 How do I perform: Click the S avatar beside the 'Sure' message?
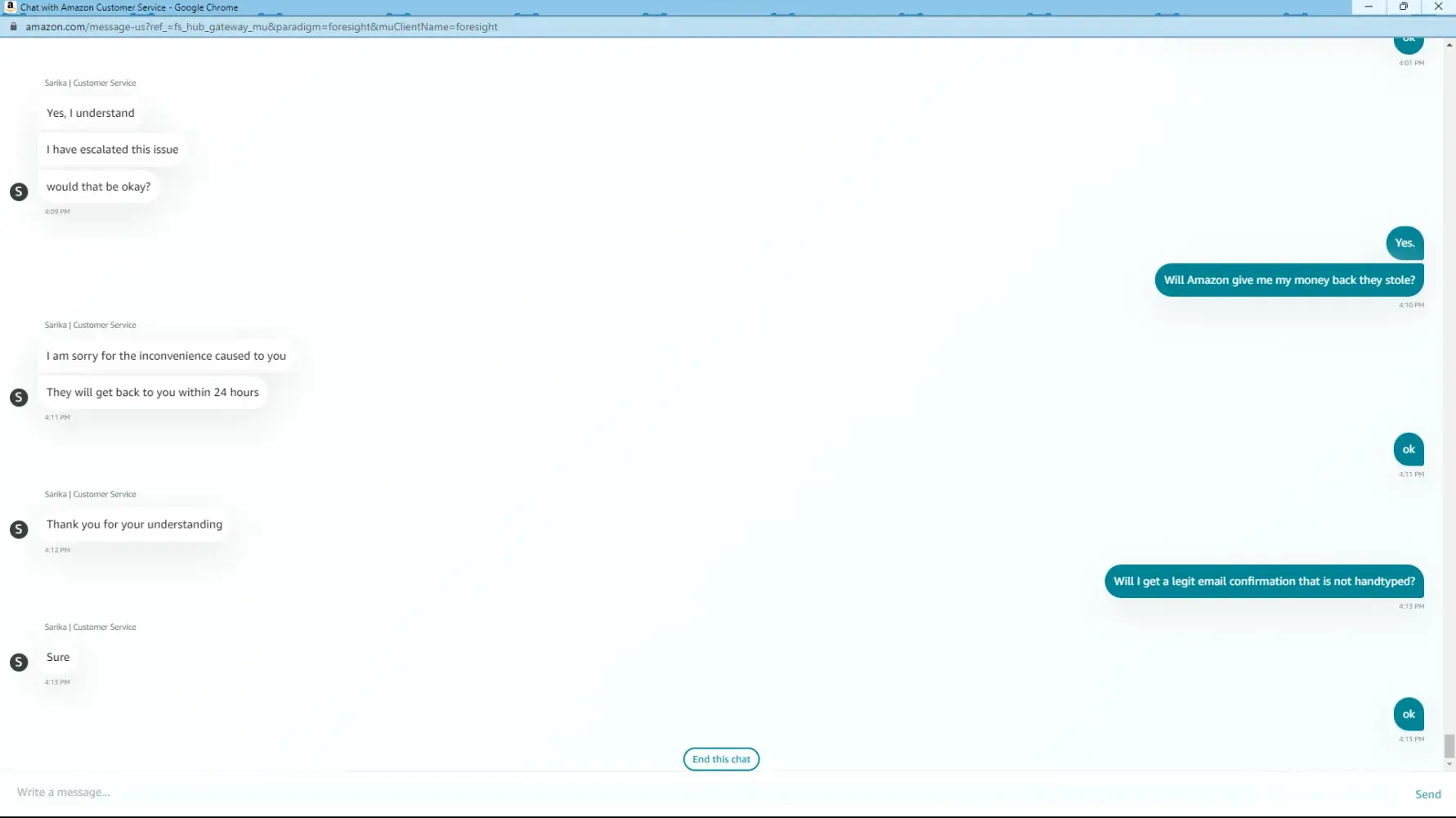pos(19,662)
